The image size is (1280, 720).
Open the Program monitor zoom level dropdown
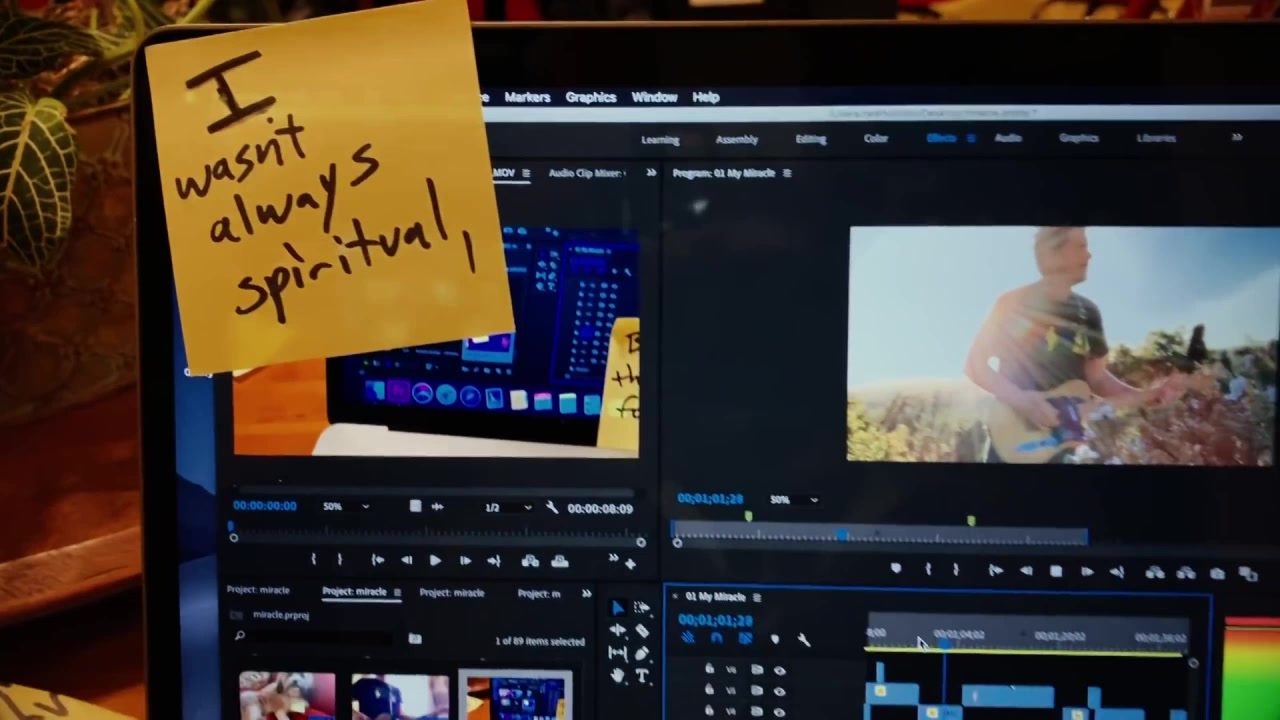point(794,499)
